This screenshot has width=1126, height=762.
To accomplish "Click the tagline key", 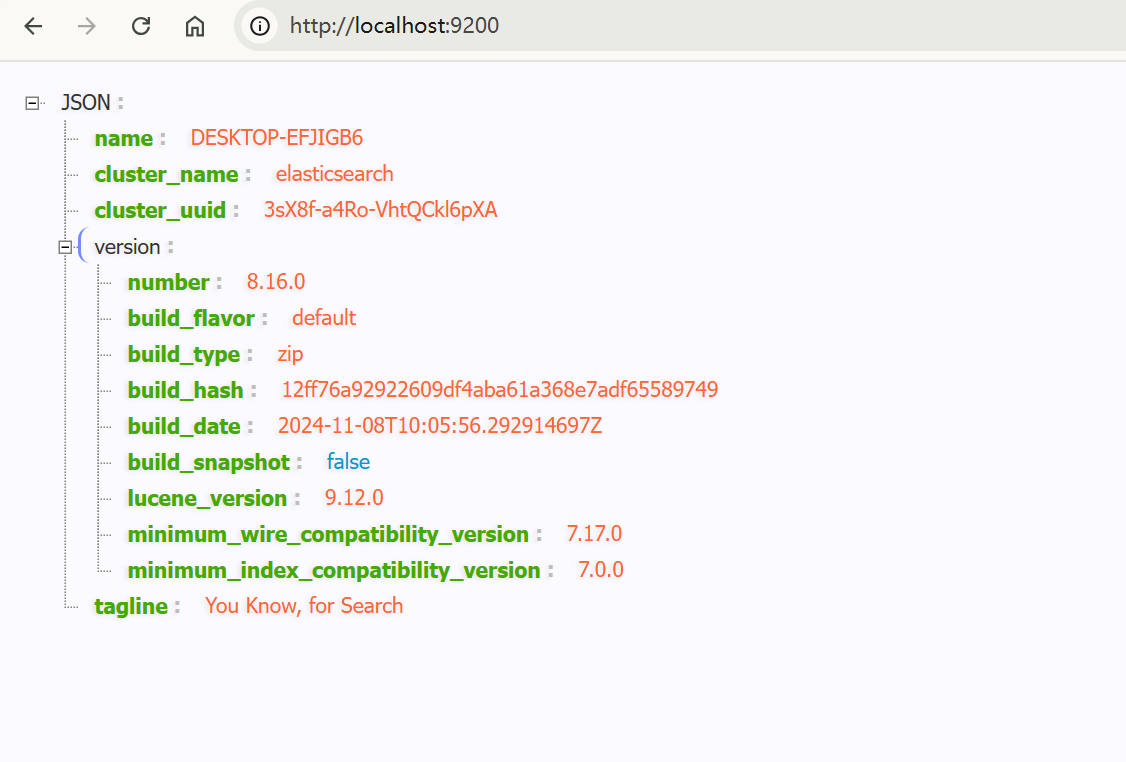I will pos(131,606).
